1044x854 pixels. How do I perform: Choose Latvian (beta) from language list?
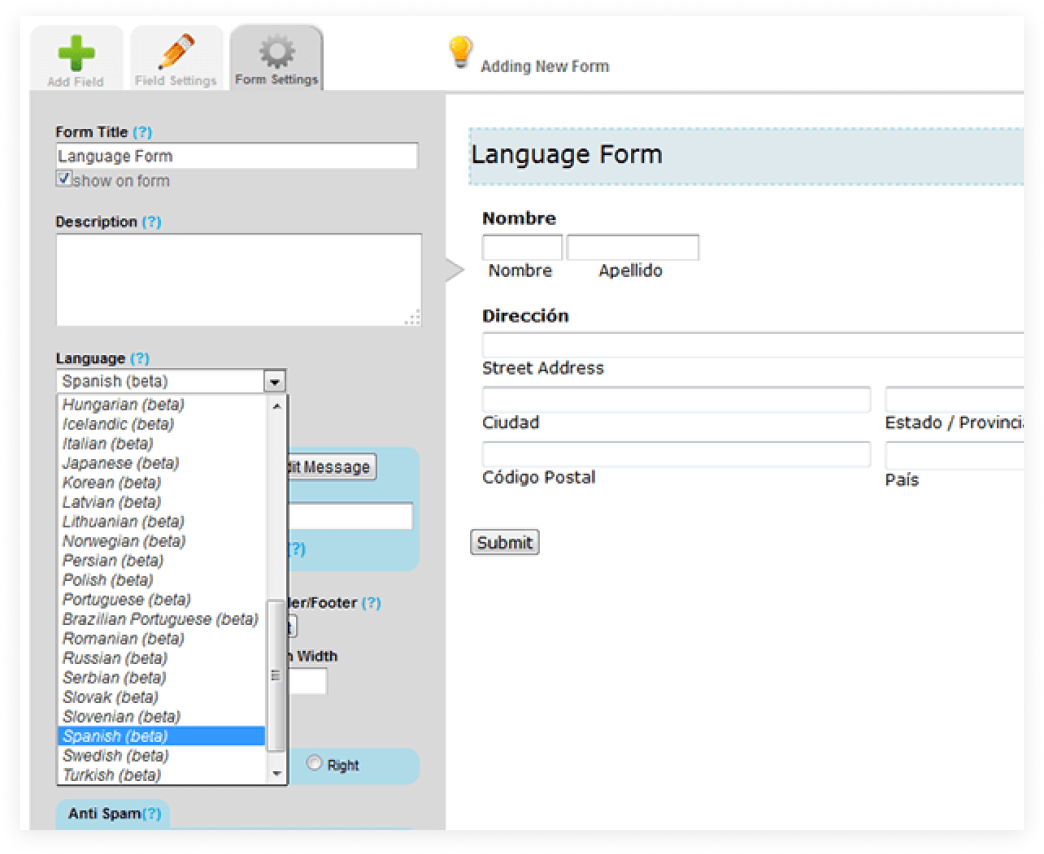[111, 502]
